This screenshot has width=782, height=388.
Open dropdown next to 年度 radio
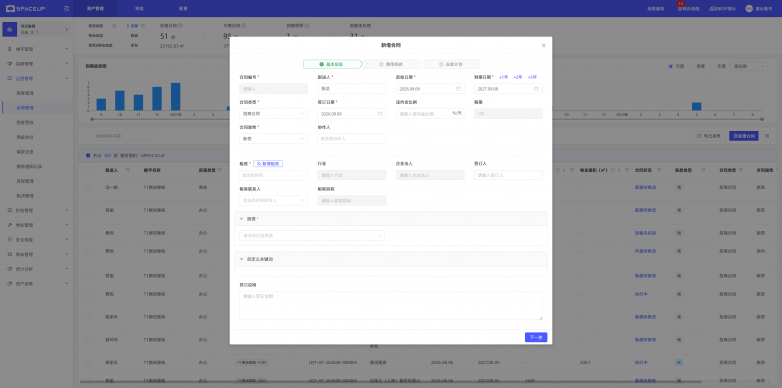coord(749,66)
